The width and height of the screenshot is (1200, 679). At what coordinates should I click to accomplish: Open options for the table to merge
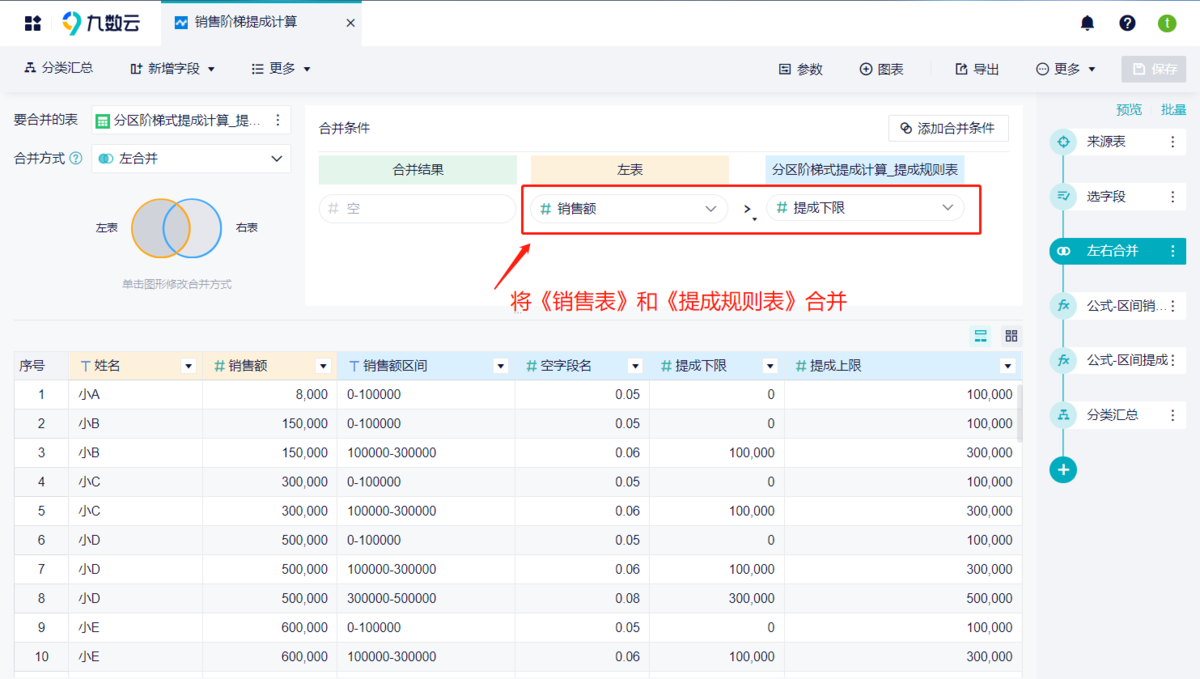pos(277,120)
